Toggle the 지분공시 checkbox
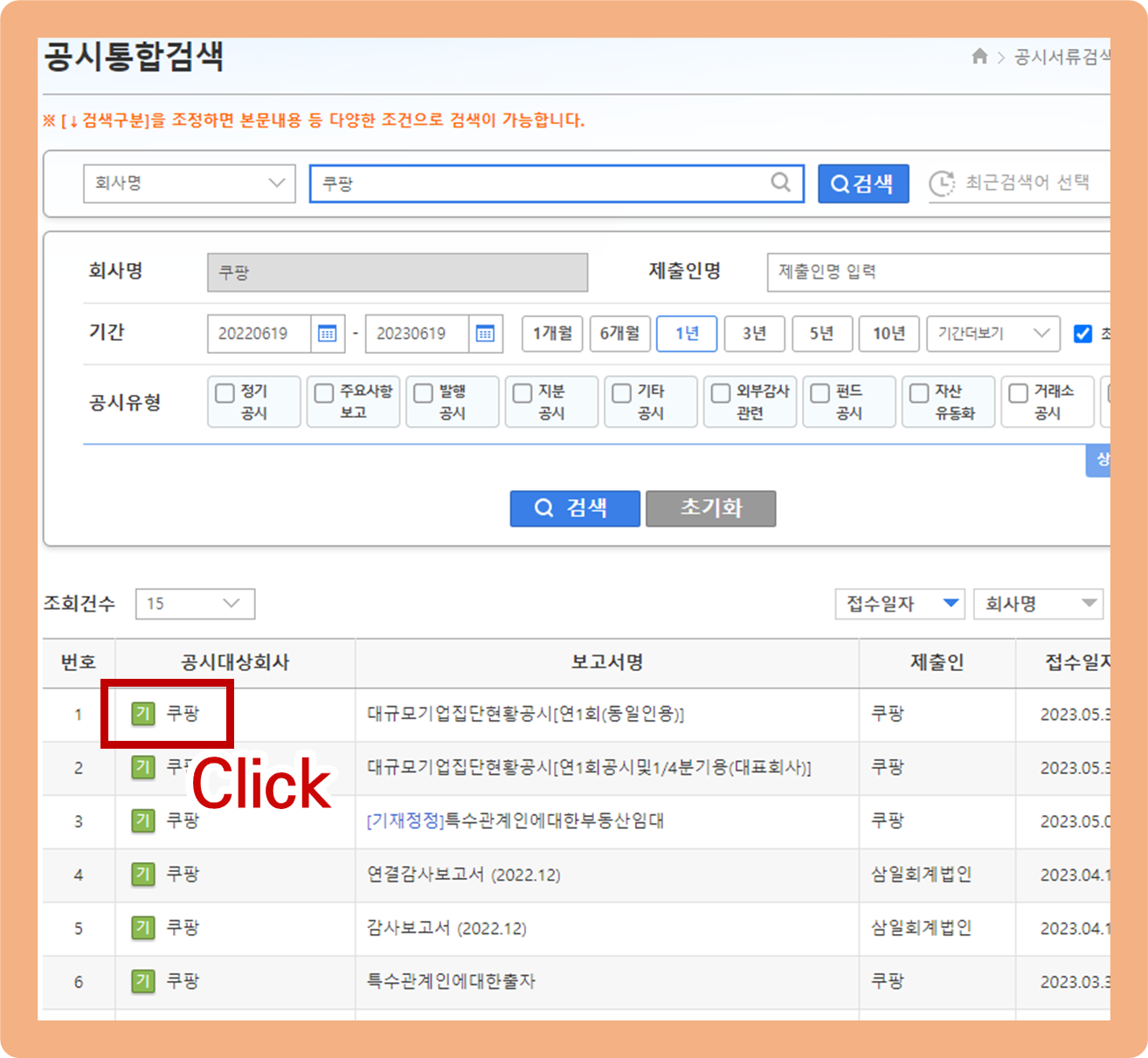The image size is (1148, 1058). coord(522,393)
